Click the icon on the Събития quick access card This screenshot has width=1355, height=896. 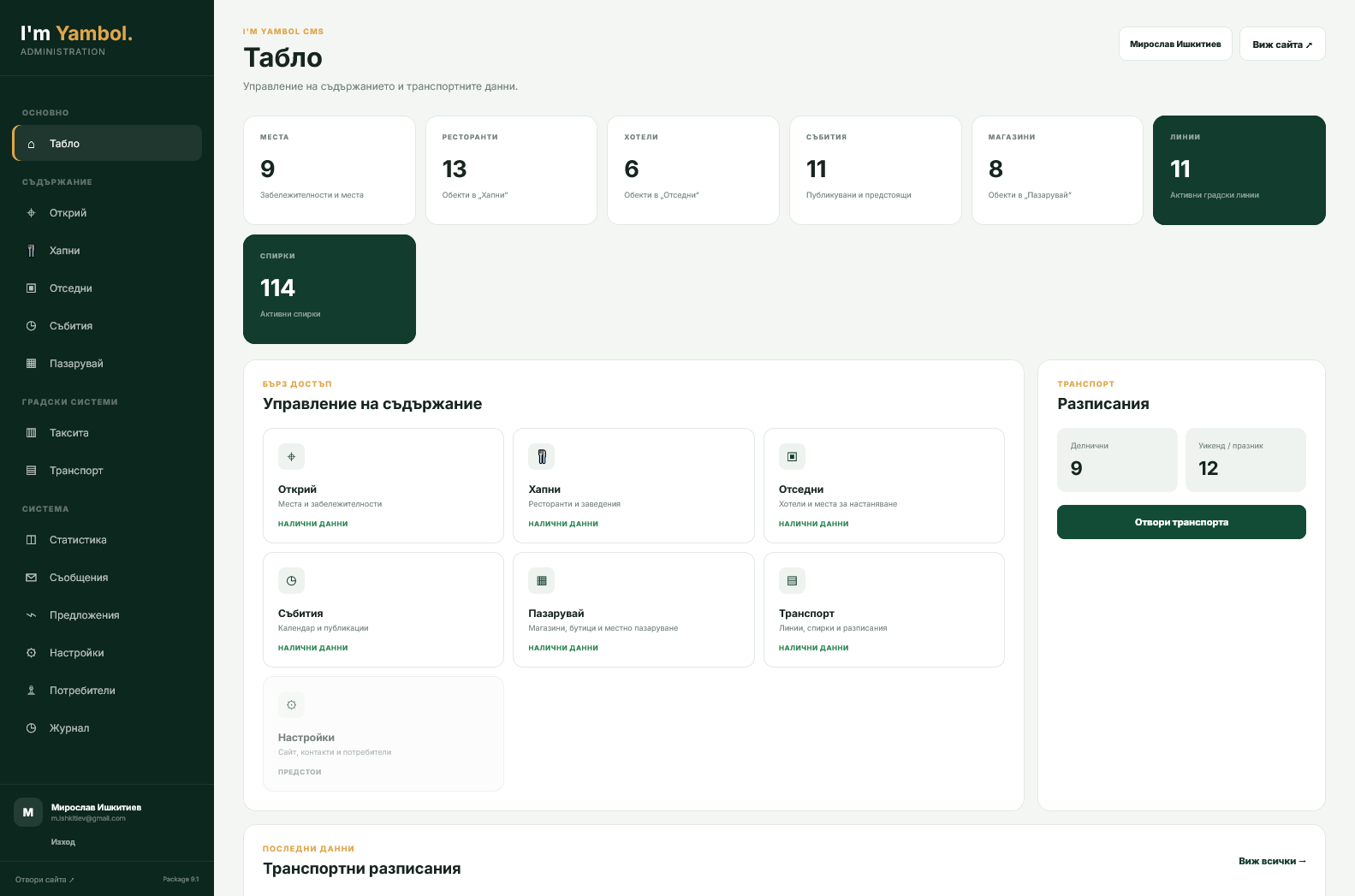coord(291,581)
